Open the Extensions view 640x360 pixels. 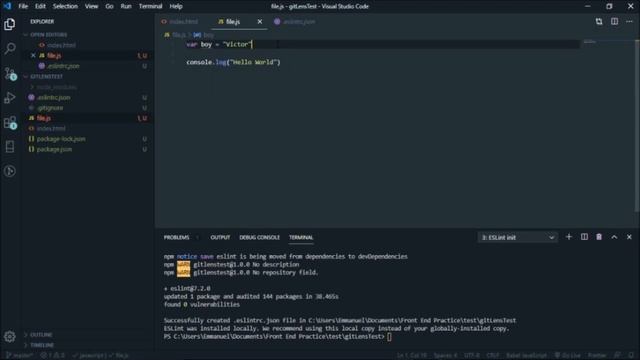tap(10, 122)
